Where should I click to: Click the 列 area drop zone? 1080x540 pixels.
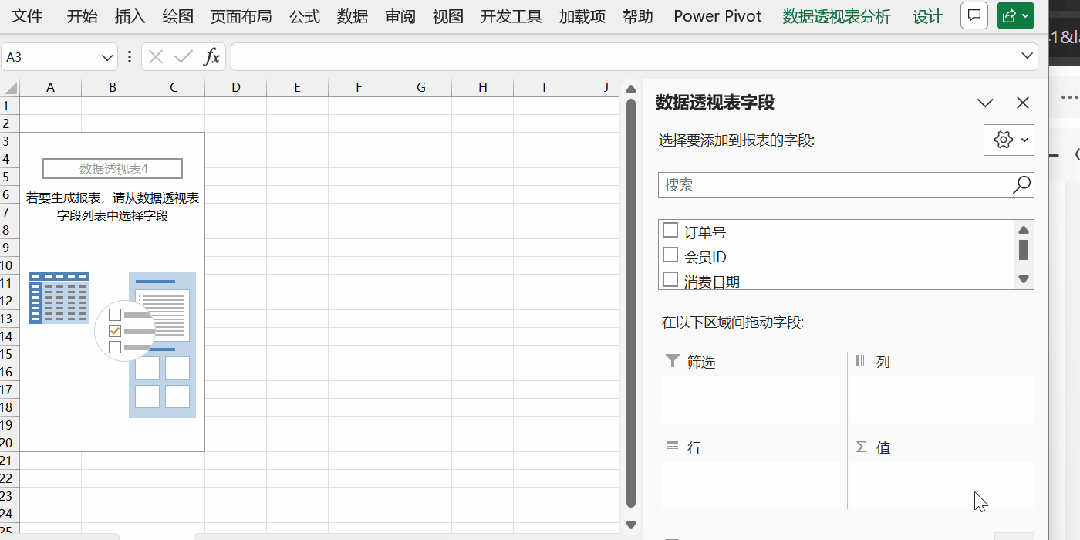click(x=942, y=398)
